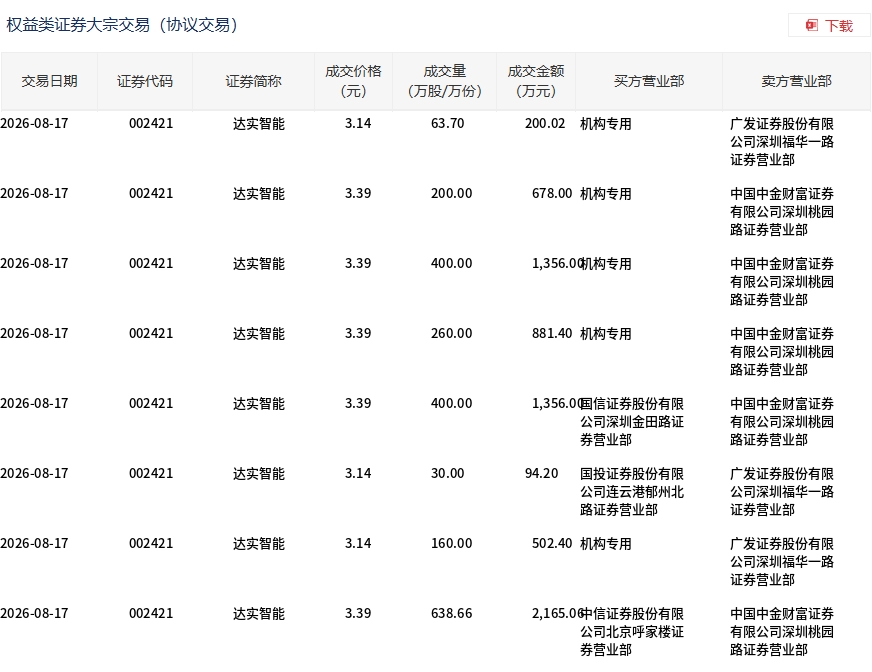Click price 3.14 in the 30.00 row
872x672 pixels.
coord(358,474)
